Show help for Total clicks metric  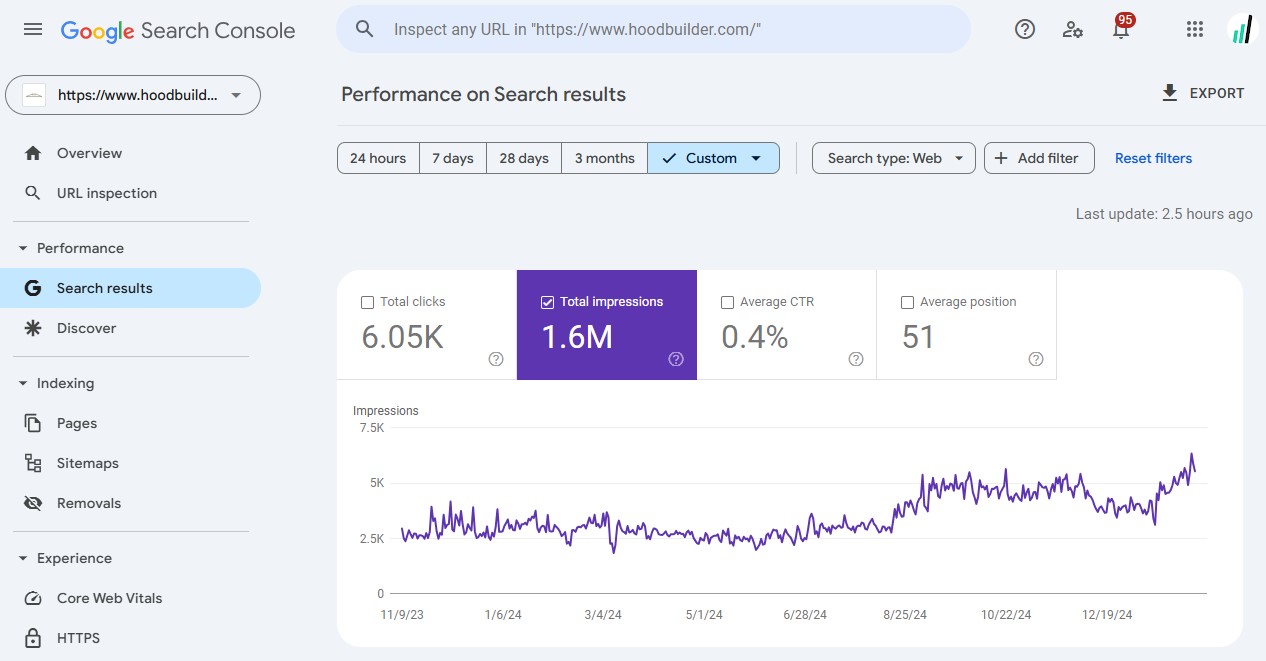pos(496,359)
